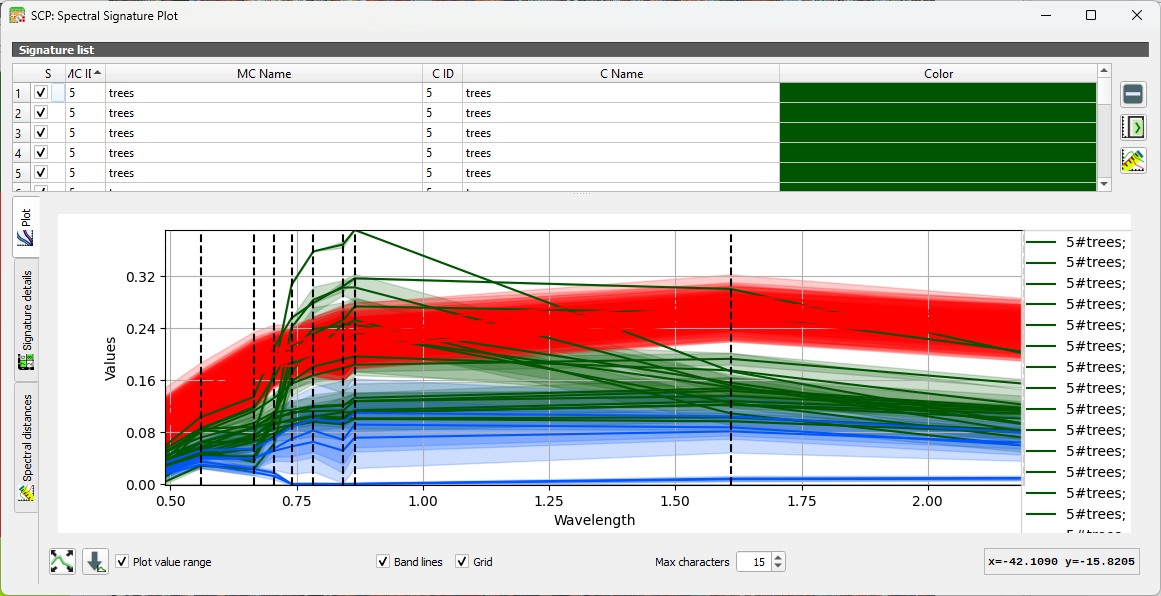
Task: Click the dark green color cell in row 2
Action: (937, 113)
